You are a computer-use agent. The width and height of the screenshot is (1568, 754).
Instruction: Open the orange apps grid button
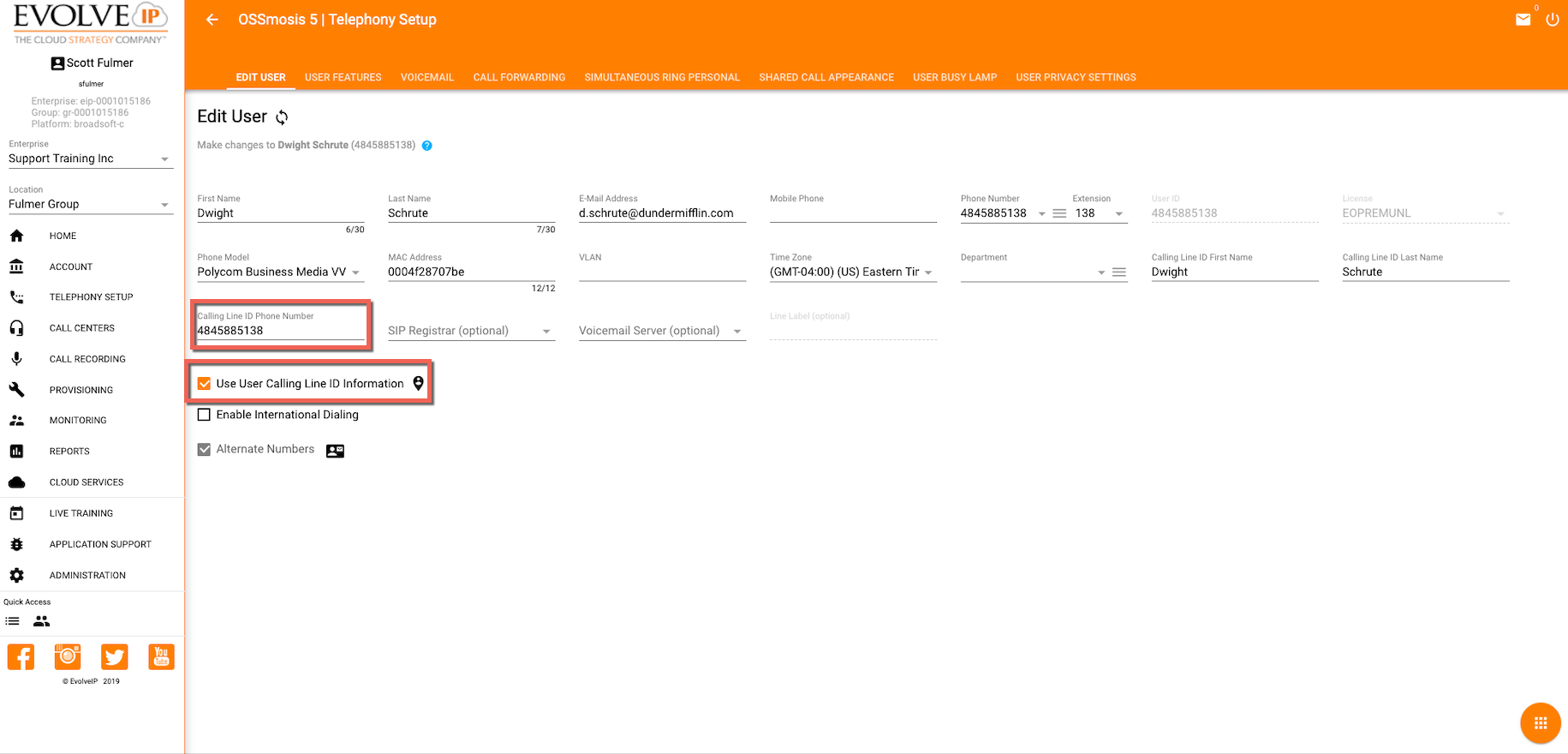(x=1540, y=723)
